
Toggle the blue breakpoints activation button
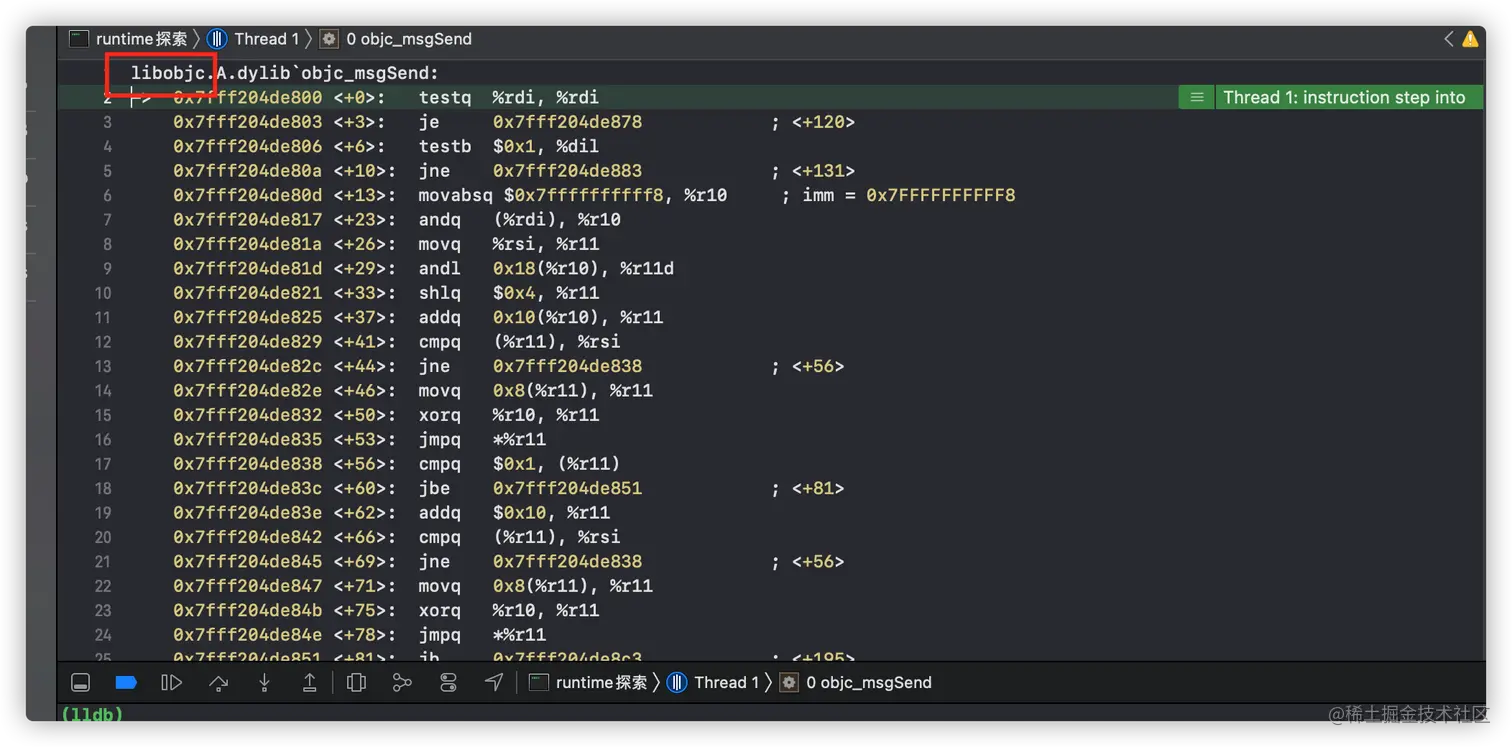tap(126, 683)
